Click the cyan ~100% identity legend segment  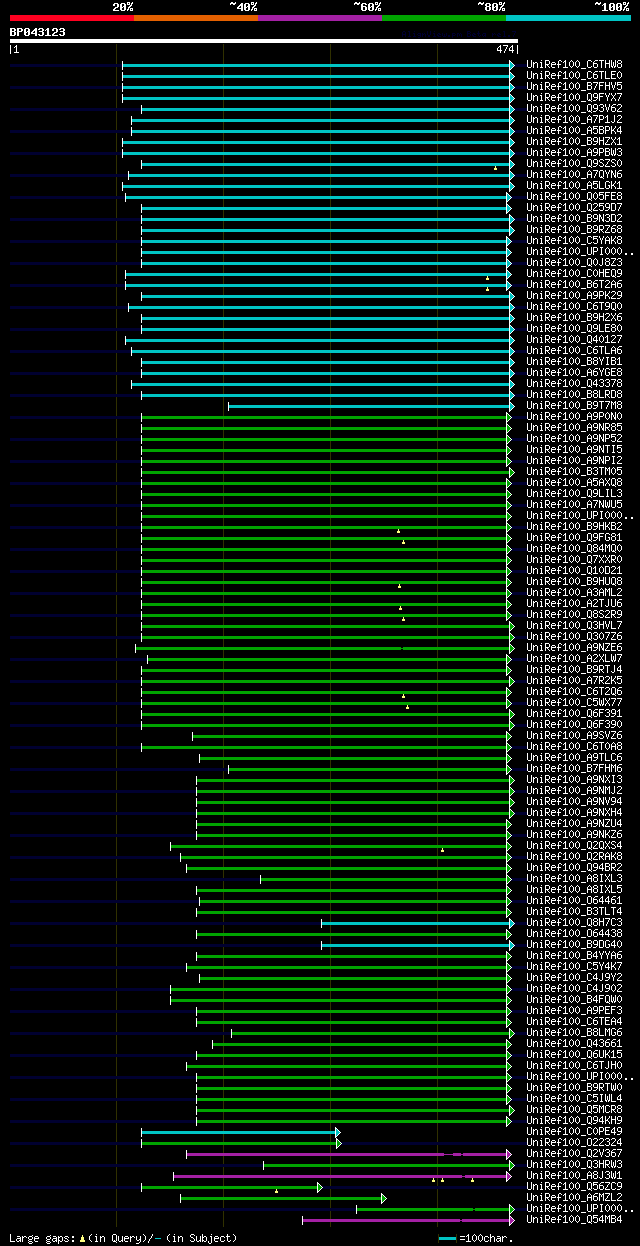[567, 18]
